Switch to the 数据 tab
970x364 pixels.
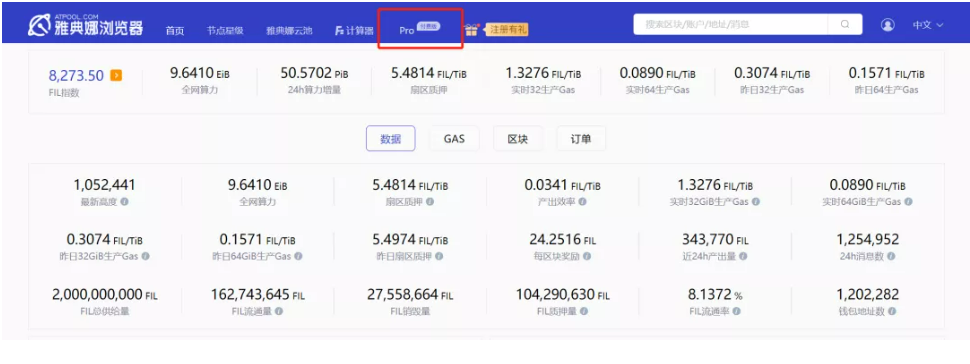[390, 139]
